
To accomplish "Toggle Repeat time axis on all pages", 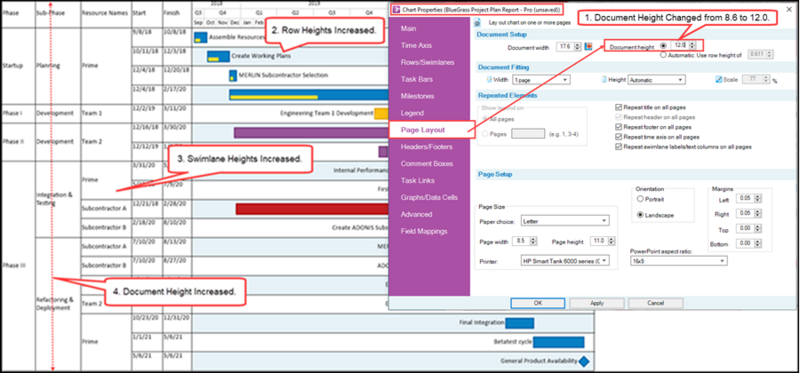I will [619, 137].
